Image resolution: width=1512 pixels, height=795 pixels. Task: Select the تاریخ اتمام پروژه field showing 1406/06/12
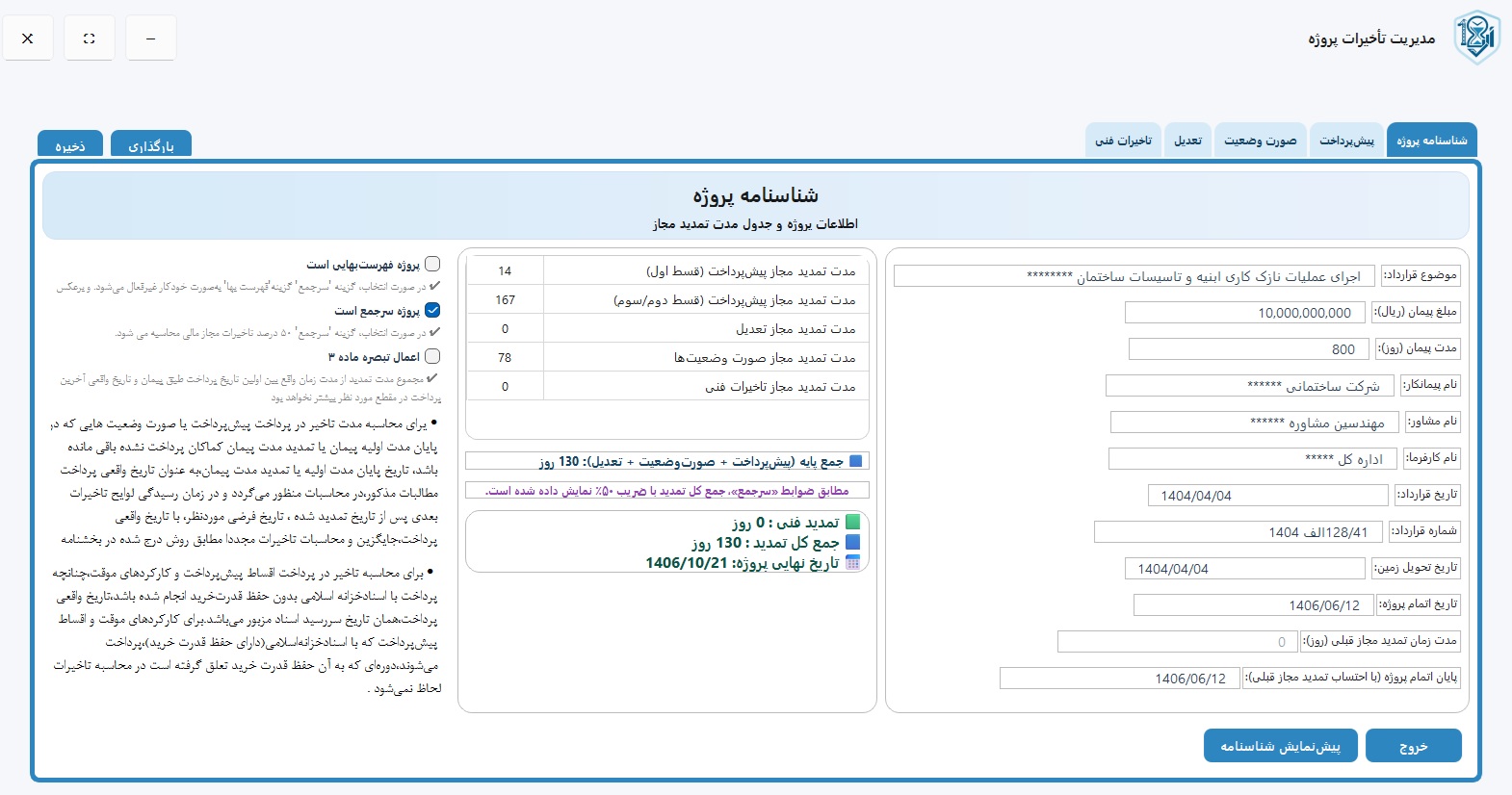click(x=1254, y=605)
